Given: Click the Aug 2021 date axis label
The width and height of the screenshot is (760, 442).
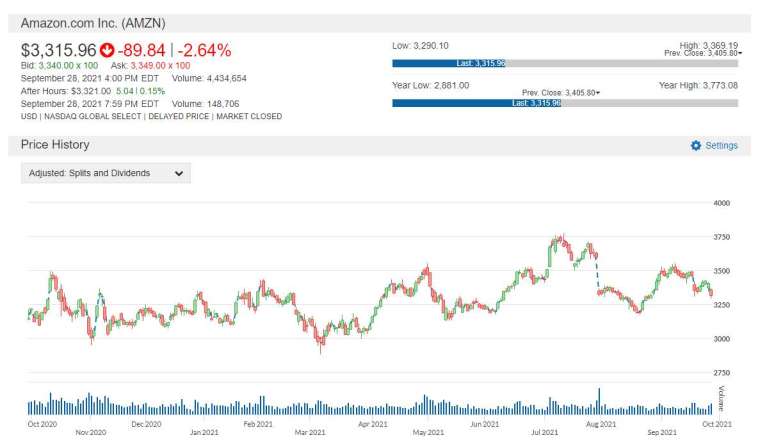Looking at the screenshot, I should point(601,424).
